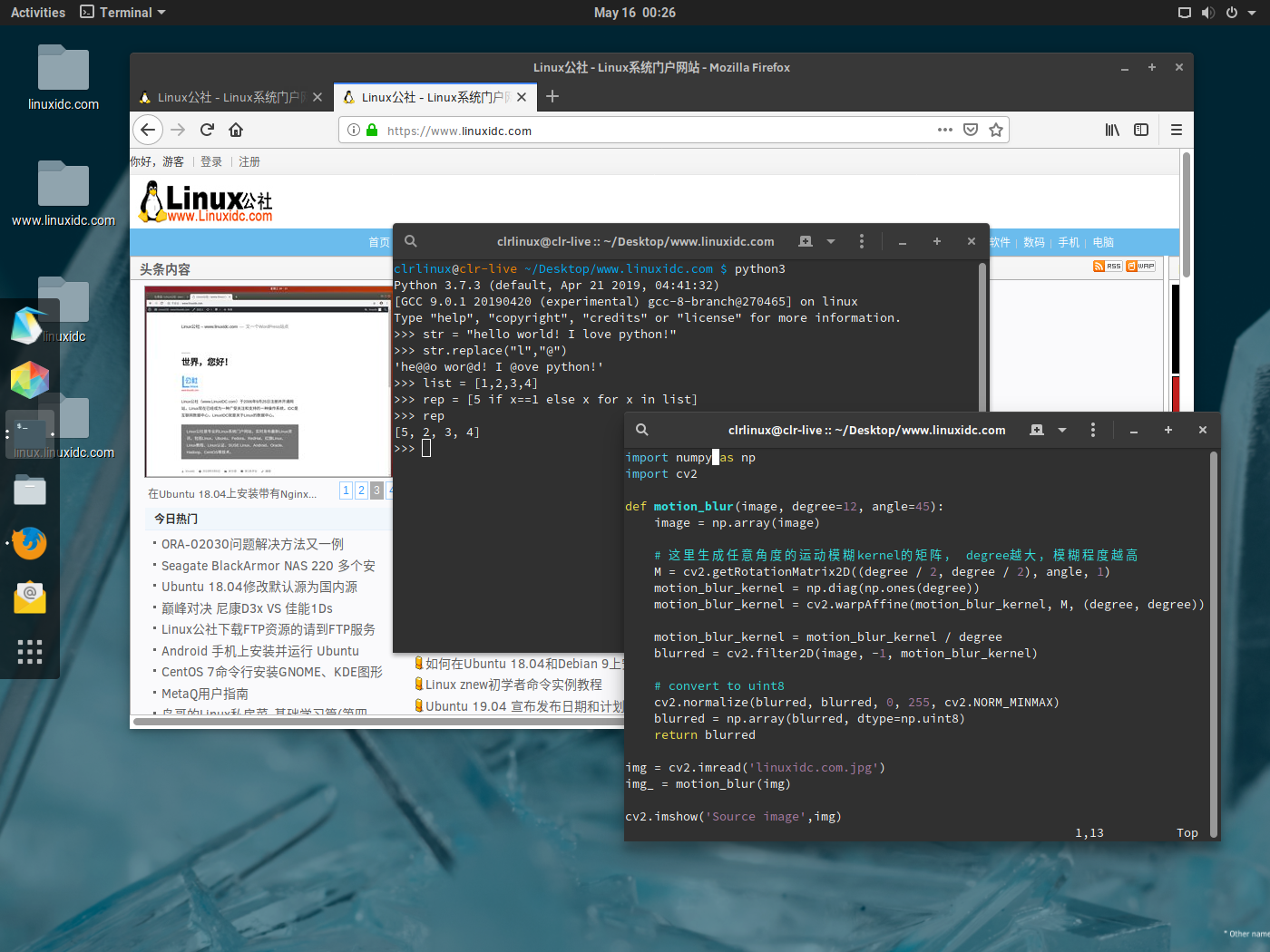Viewport: 1270px width, 952px height.
Task: Select the second Linux公社 Firefox tab
Action: (435, 97)
